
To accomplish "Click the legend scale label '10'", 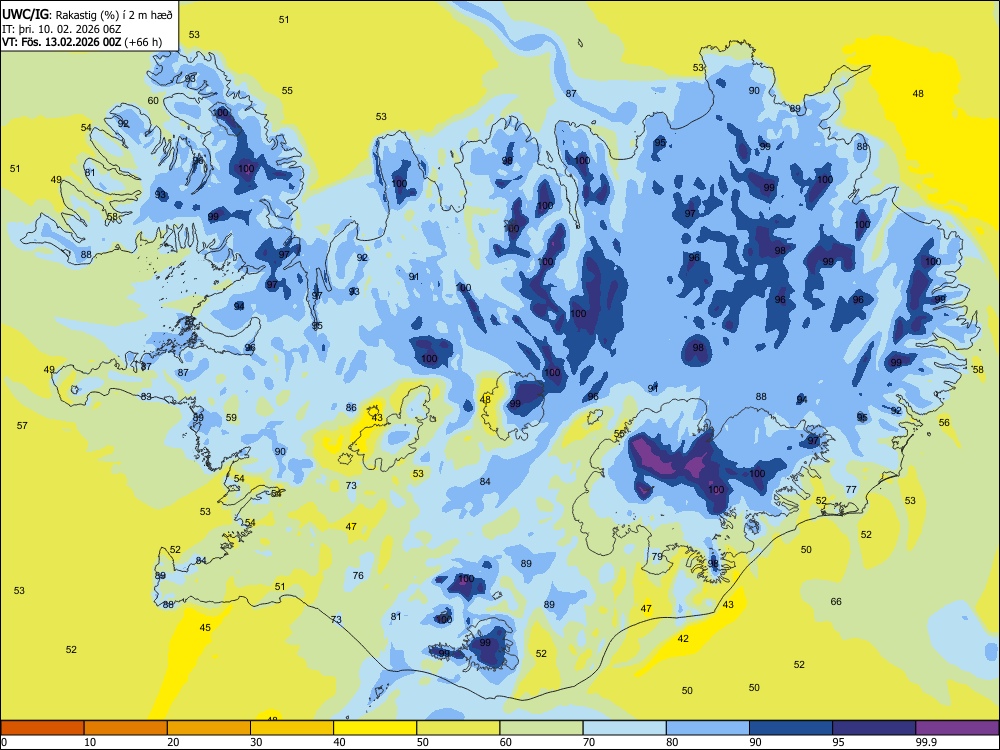I will coord(90,742).
